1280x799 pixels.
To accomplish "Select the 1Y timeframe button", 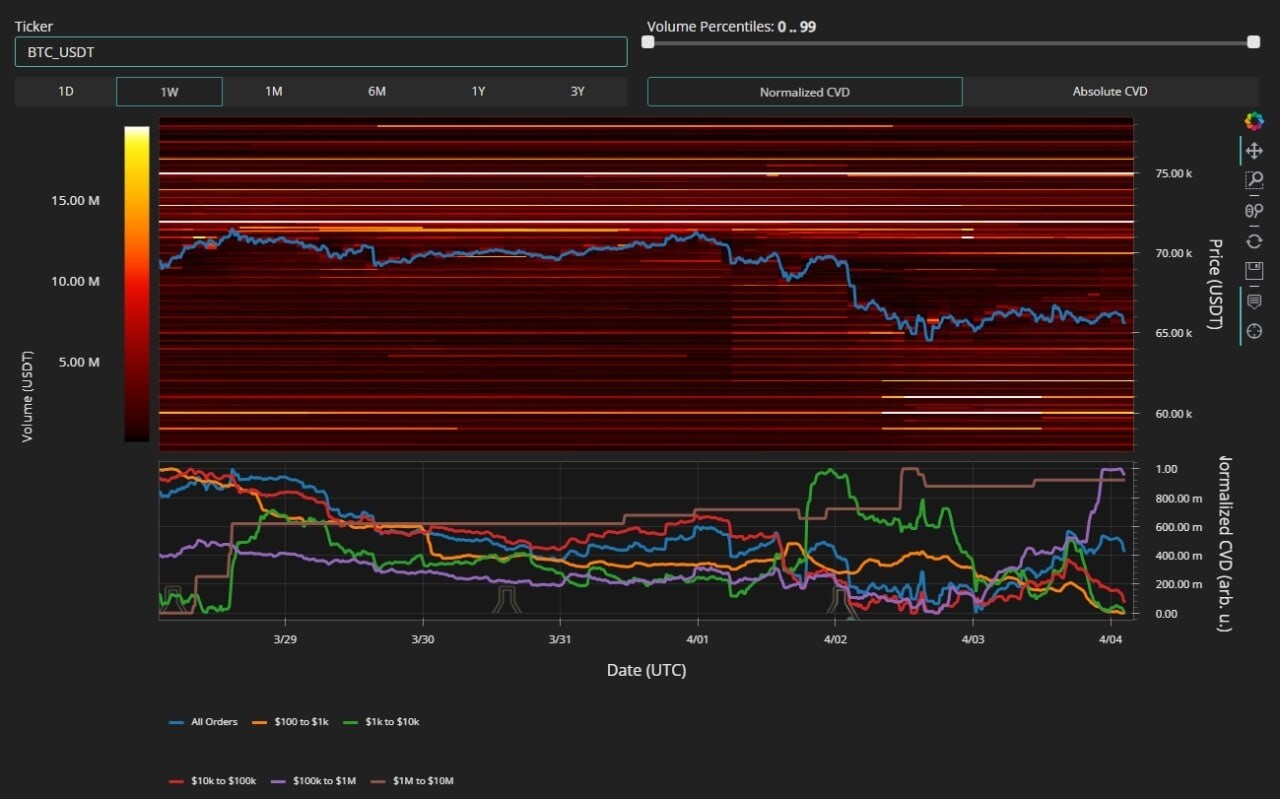I will click(478, 92).
